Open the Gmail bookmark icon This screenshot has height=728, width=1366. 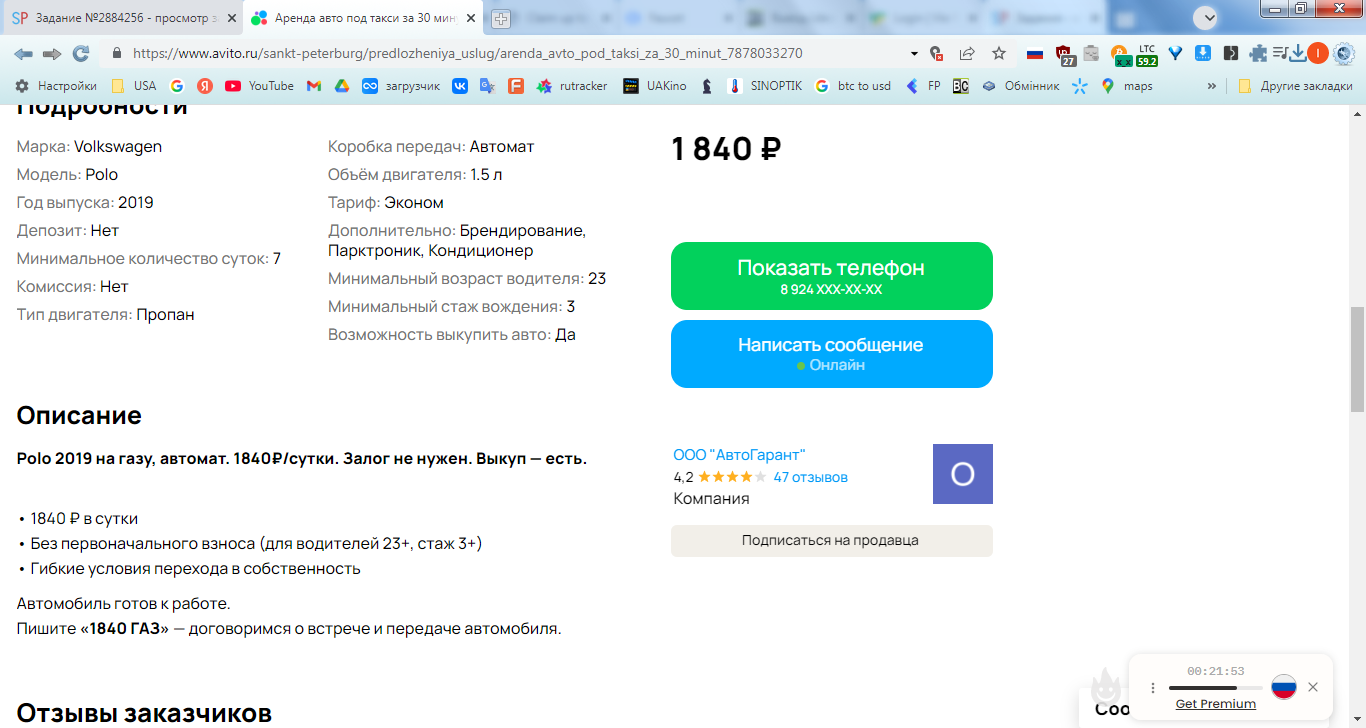313,86
